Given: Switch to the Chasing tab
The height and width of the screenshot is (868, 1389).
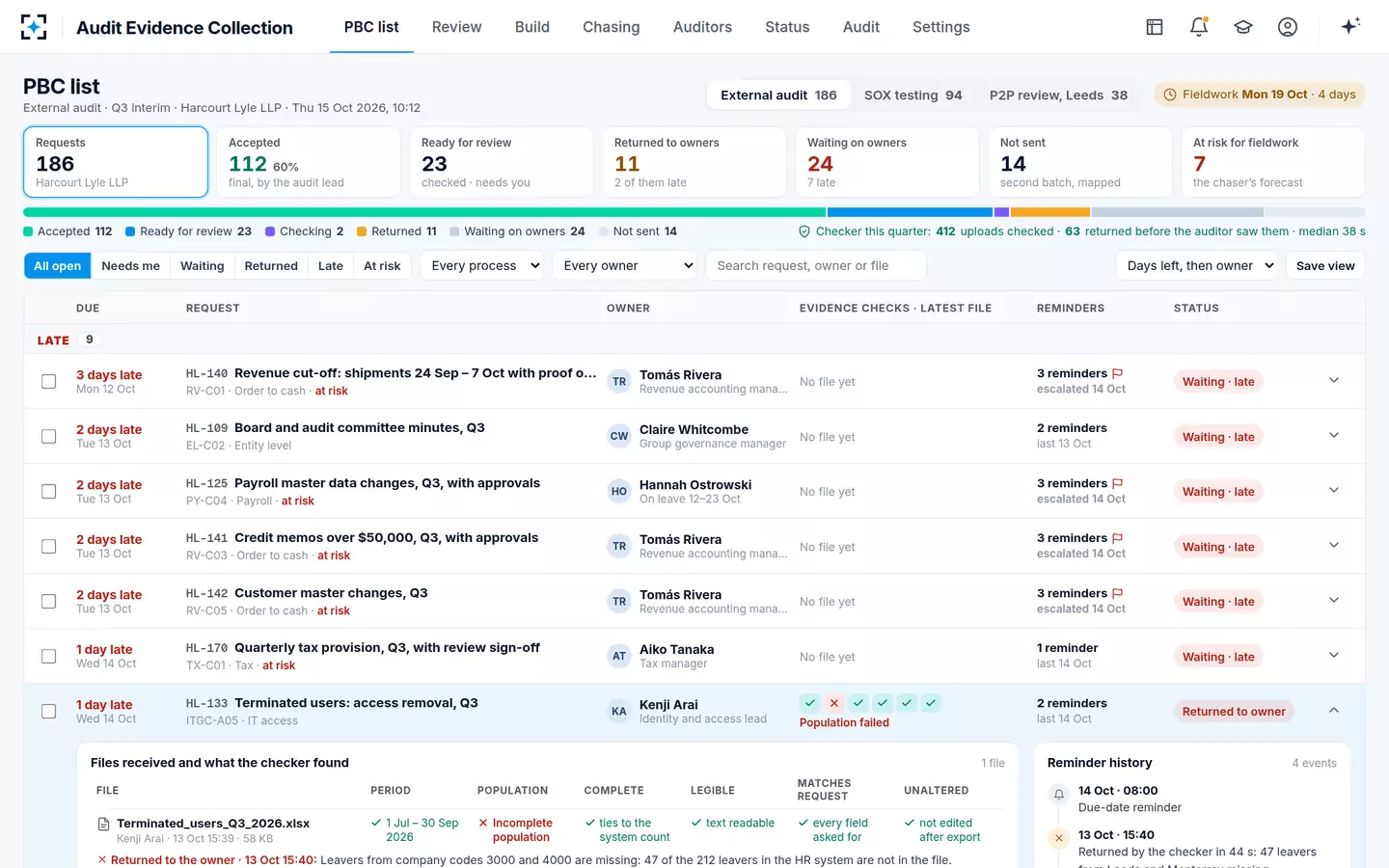Looking at the screenshot, I should (611, 27).
